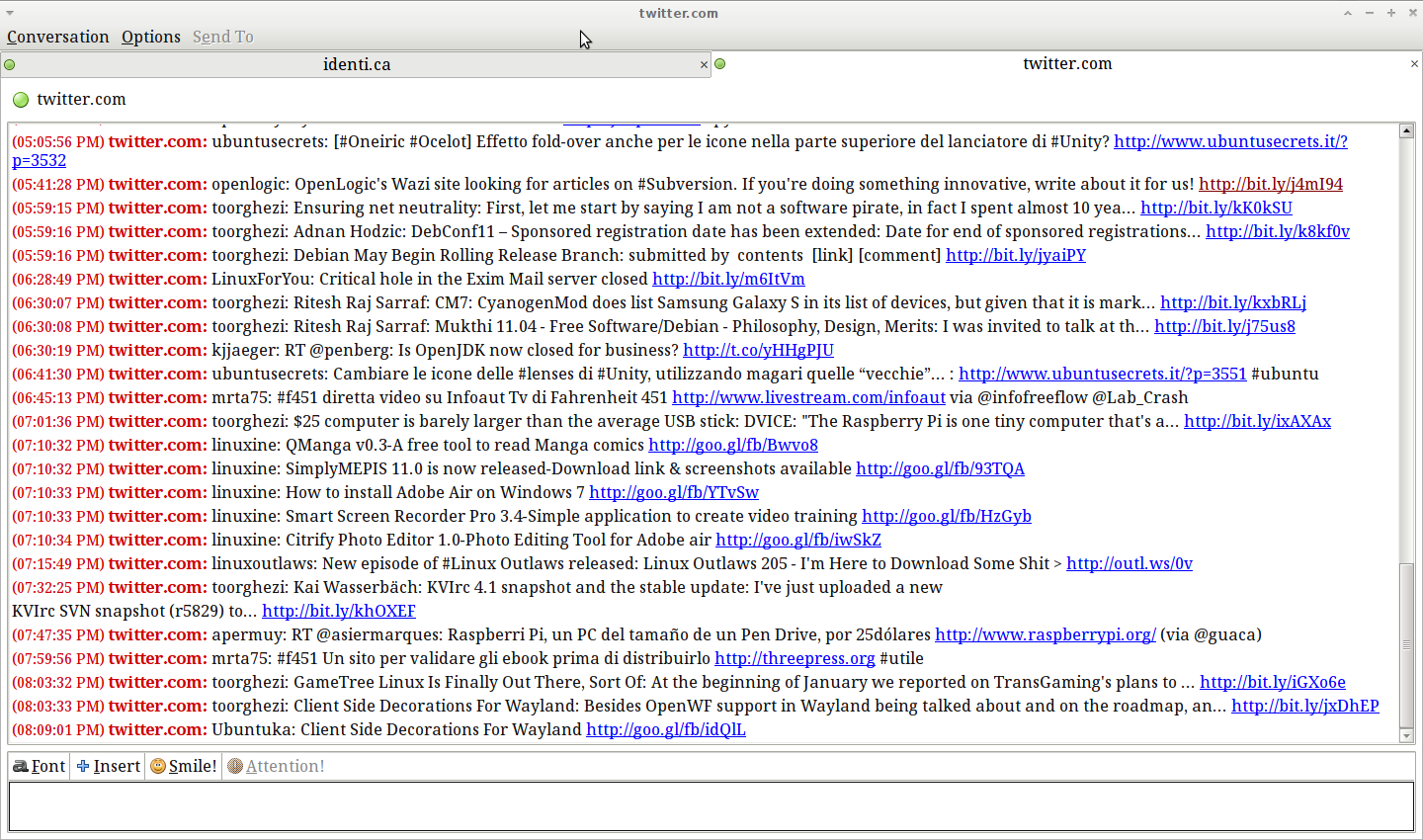1423x840 pixels.
Task: Click the (06:30:19 PM) kjjaeger message timestamp
Action: click(x=58, y=350)
